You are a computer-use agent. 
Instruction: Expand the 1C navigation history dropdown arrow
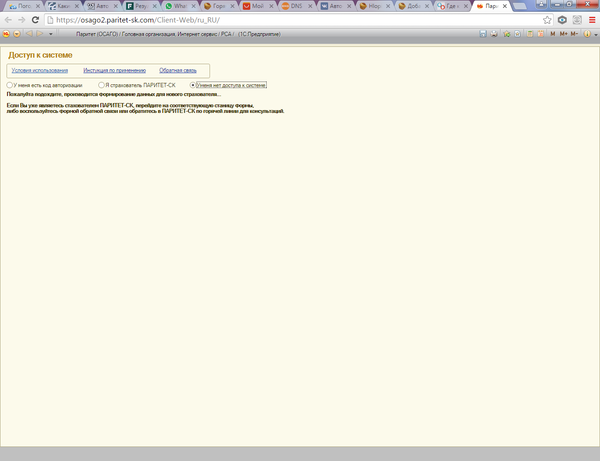click(51, 34)
